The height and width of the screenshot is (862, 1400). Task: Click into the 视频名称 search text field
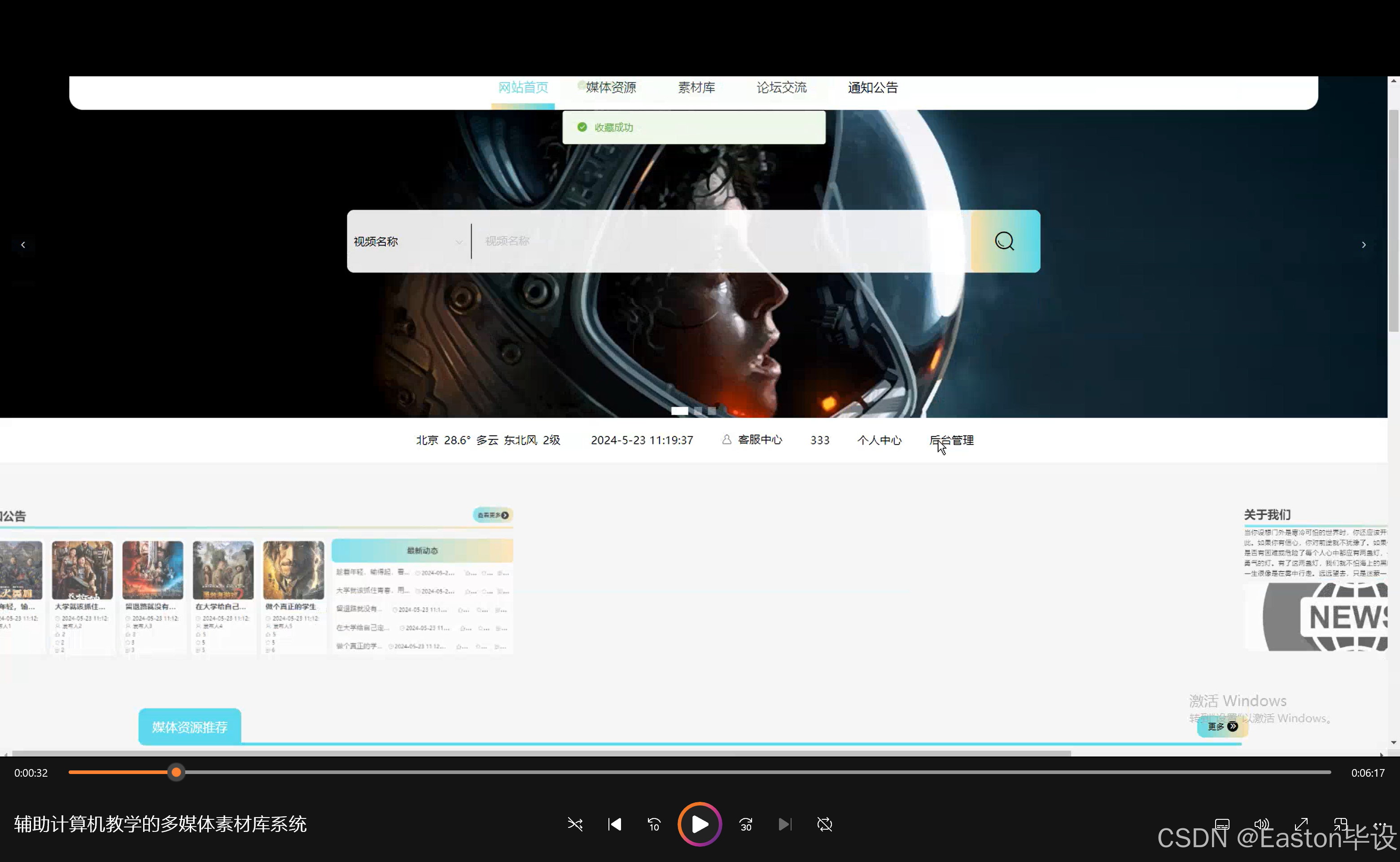point(718,241)
